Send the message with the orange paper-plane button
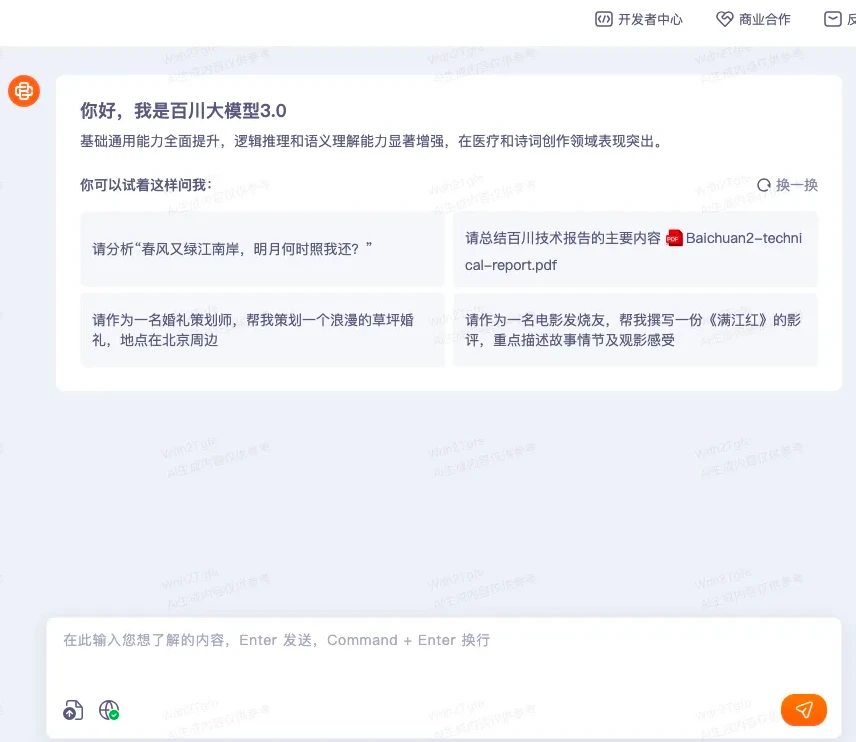Image resolution: width=856 pixels, height=742 pixels. [804, 710]
